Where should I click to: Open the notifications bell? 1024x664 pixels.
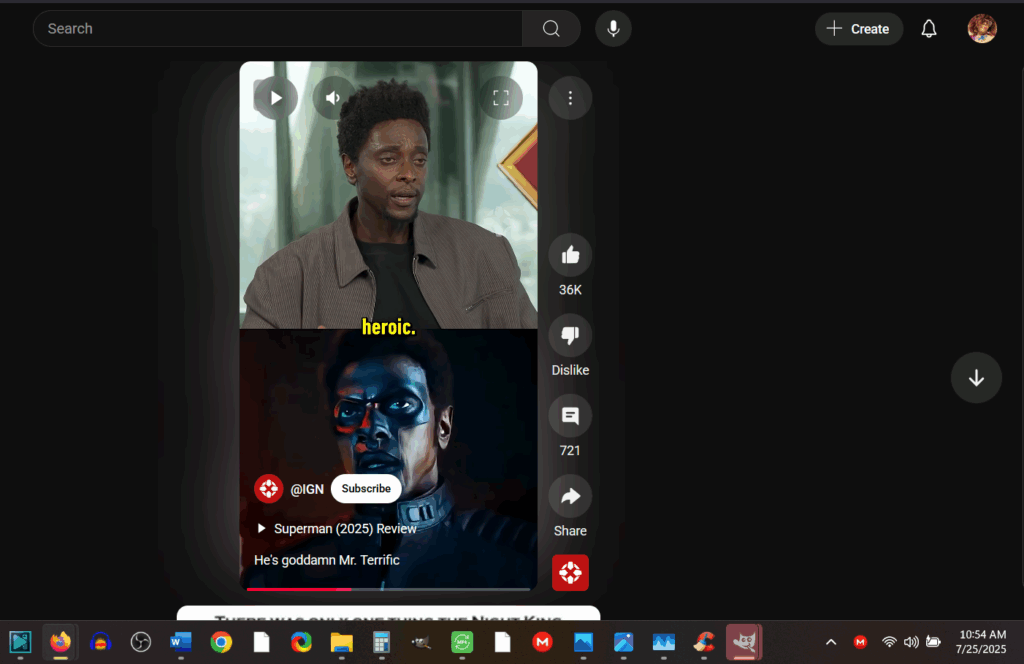click(x=929, y=29)
